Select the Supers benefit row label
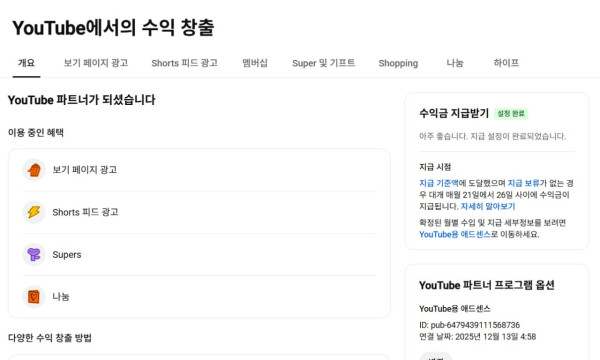 67,255
